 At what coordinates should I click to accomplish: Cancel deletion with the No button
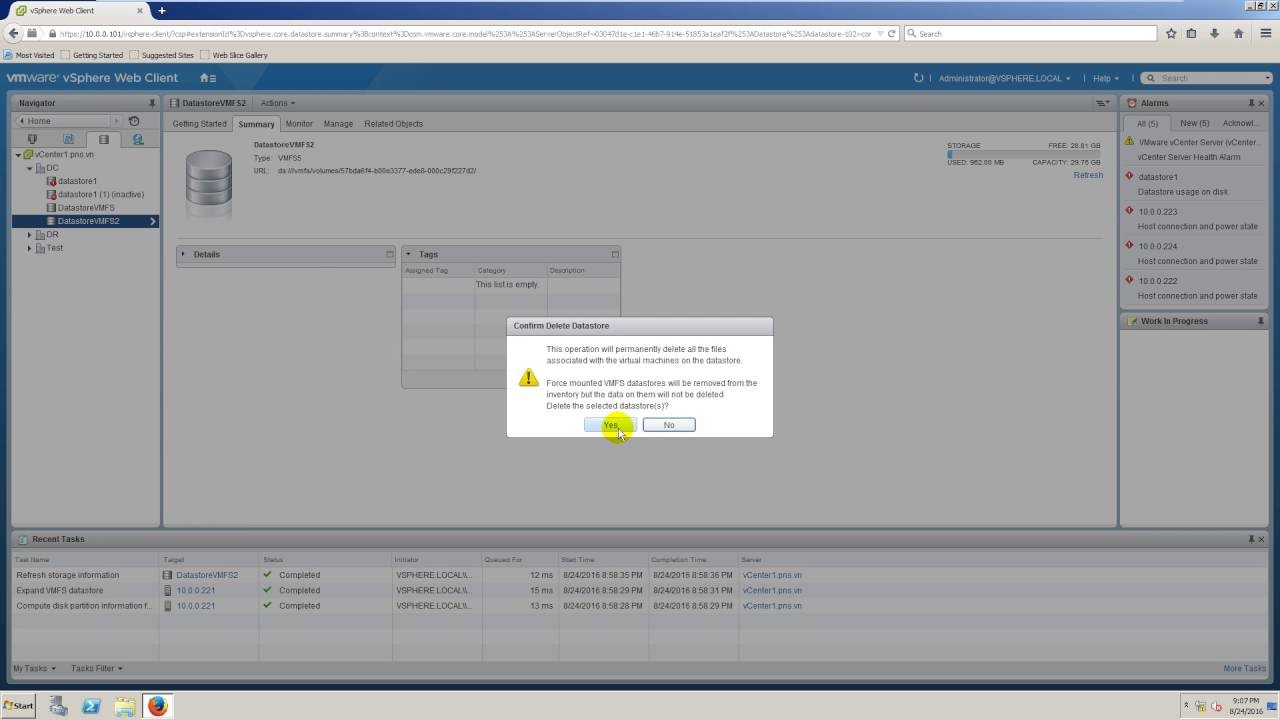pos(669,425)
